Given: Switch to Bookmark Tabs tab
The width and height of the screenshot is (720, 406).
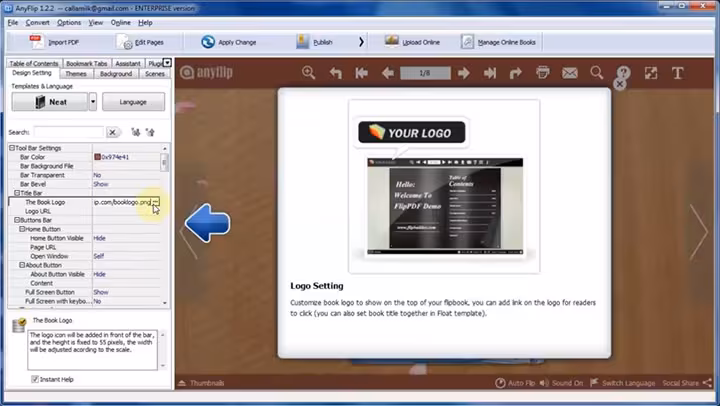Looking at the screenshot, I should point(86,63).
